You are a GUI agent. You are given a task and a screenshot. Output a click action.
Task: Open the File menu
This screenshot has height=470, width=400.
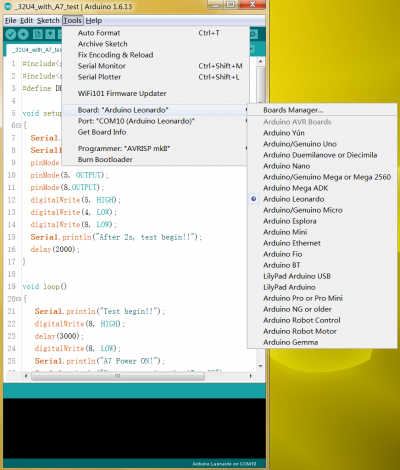coord(10,21)
